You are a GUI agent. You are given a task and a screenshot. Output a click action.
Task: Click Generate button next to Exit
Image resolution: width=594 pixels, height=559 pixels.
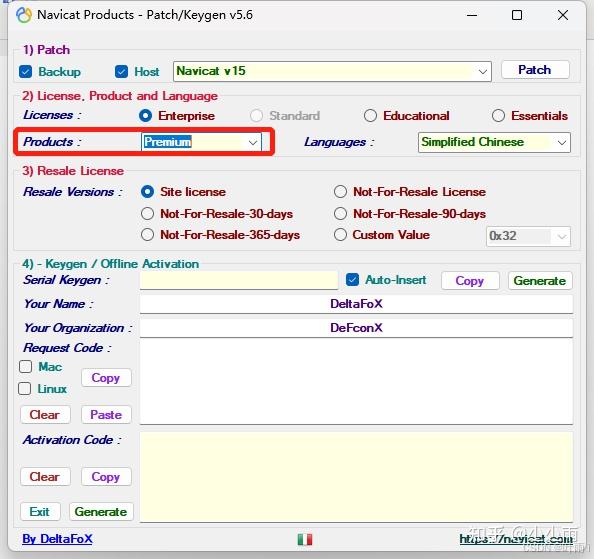coord(101,512)
